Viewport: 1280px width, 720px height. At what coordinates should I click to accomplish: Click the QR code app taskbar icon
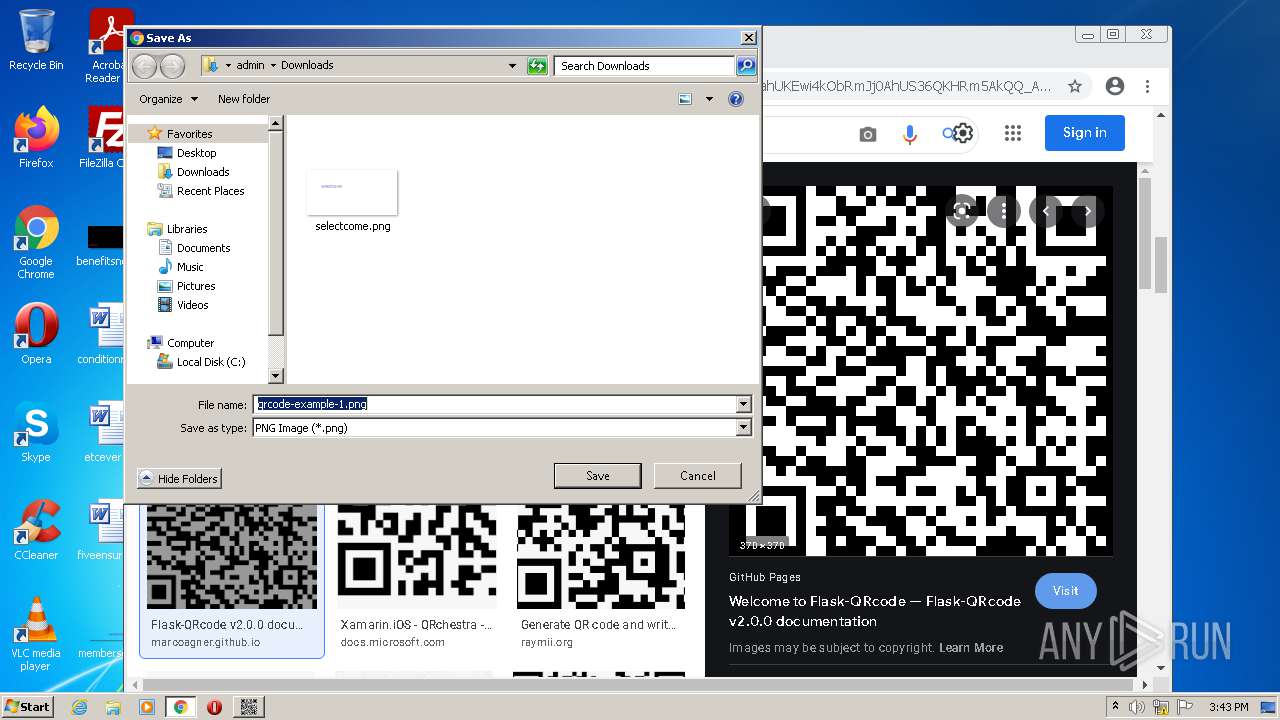click(249, 707)
